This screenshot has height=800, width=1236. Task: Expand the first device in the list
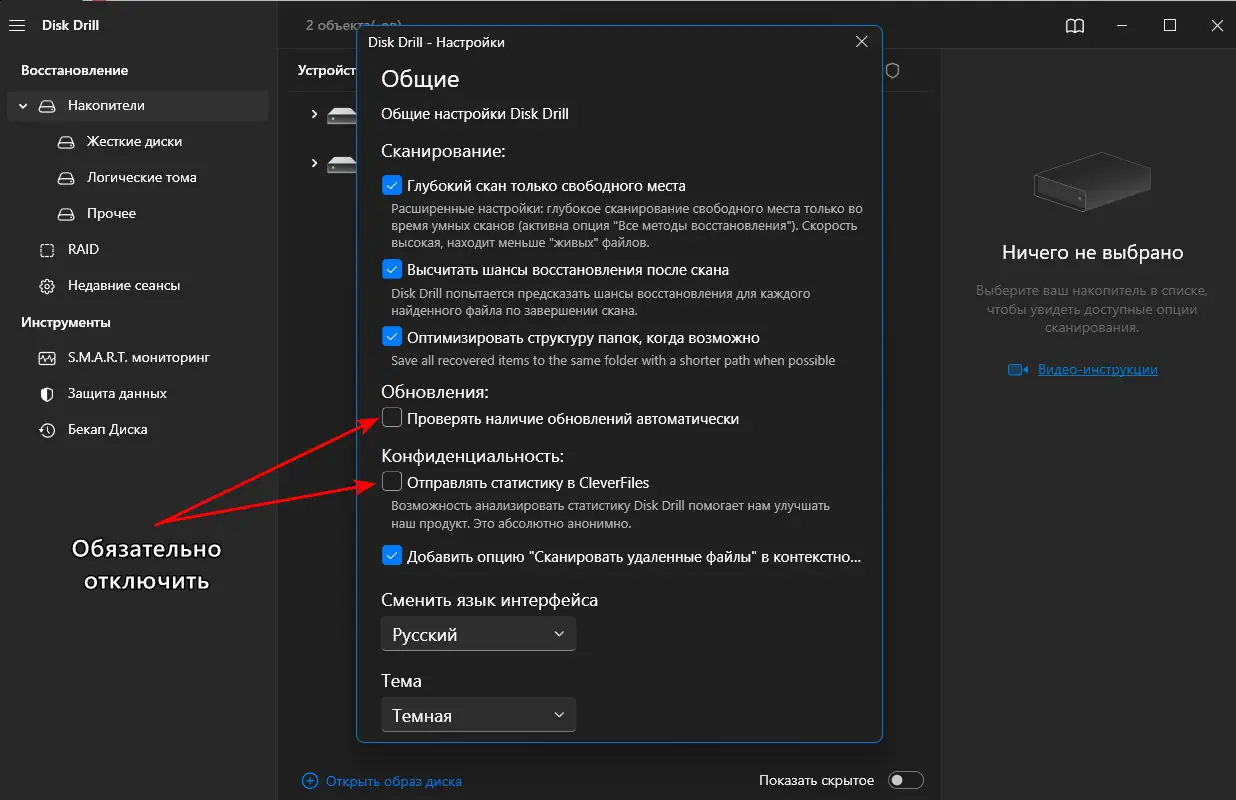pyautogui.click(x=314, y=115)
